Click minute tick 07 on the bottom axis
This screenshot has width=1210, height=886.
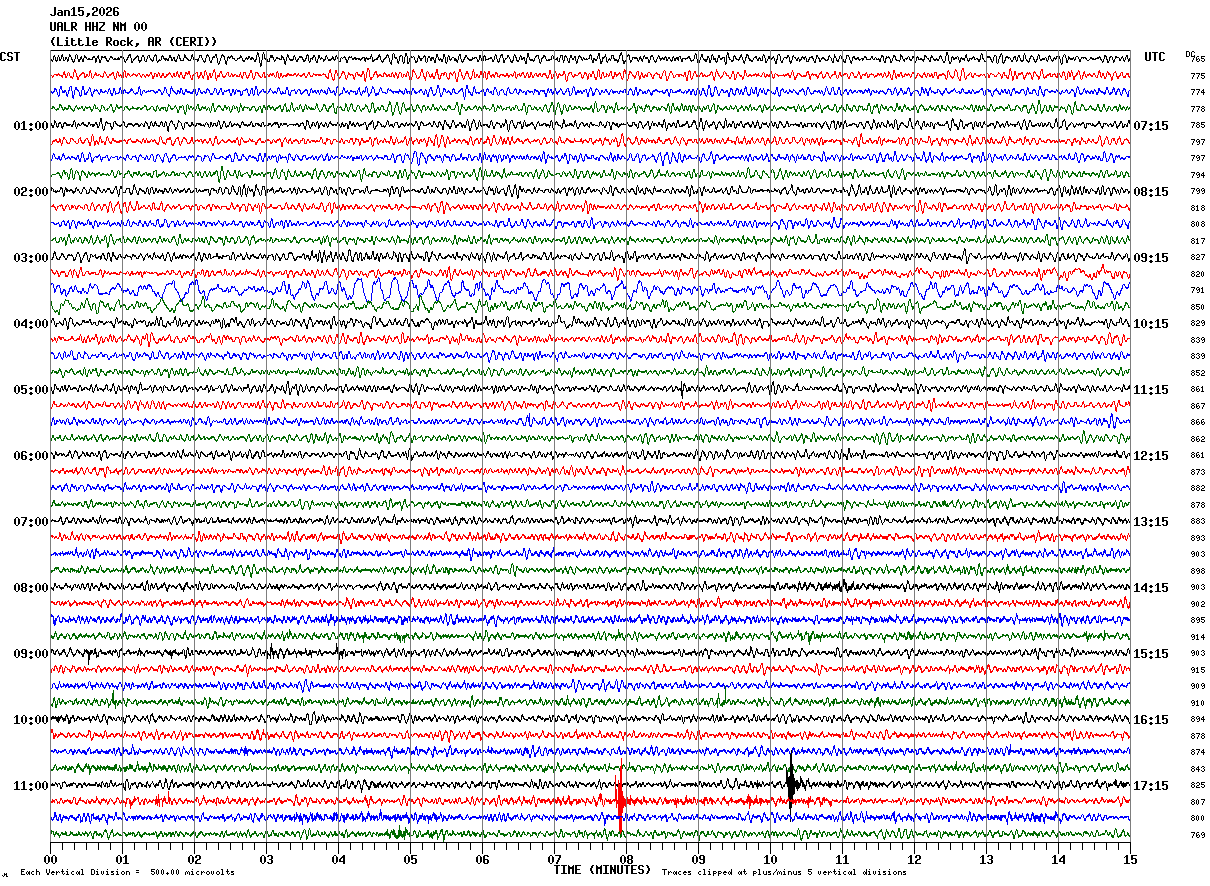click(x=554, y=859)
